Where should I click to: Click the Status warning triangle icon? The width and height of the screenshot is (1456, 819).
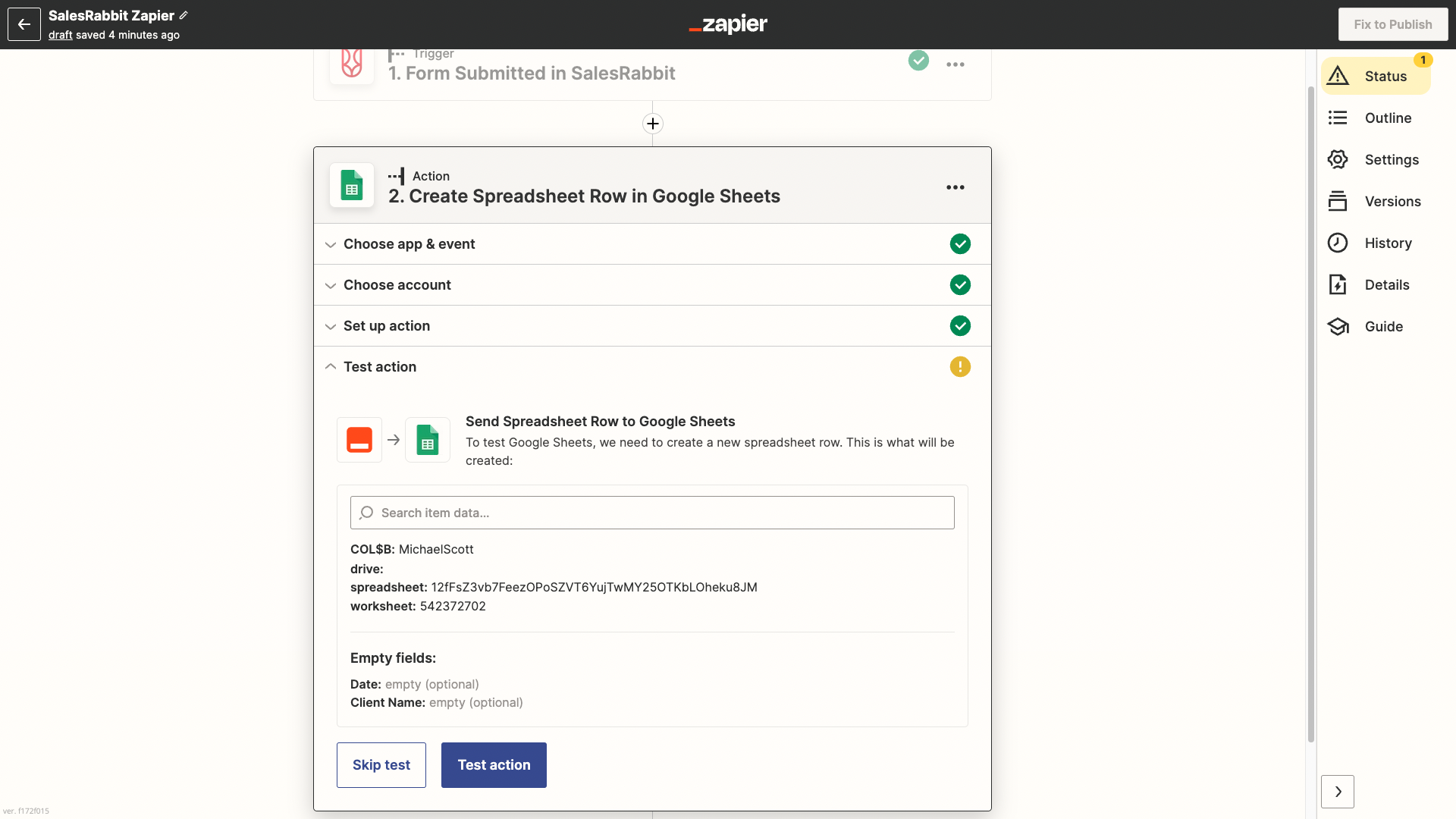pyautogui.click(x=1338, y=76)
